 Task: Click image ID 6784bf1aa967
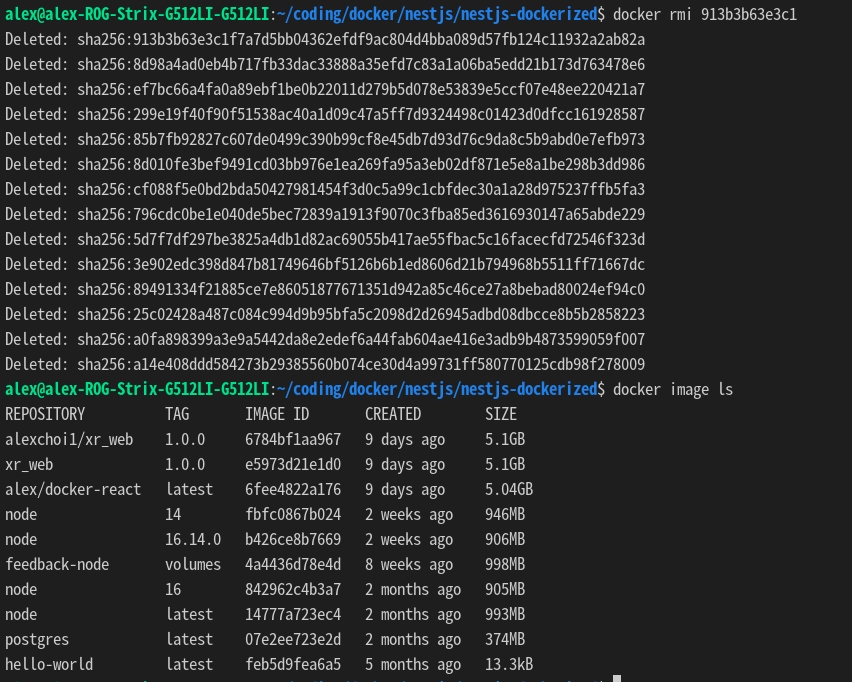pyautogui.click(x=293, y=440)
